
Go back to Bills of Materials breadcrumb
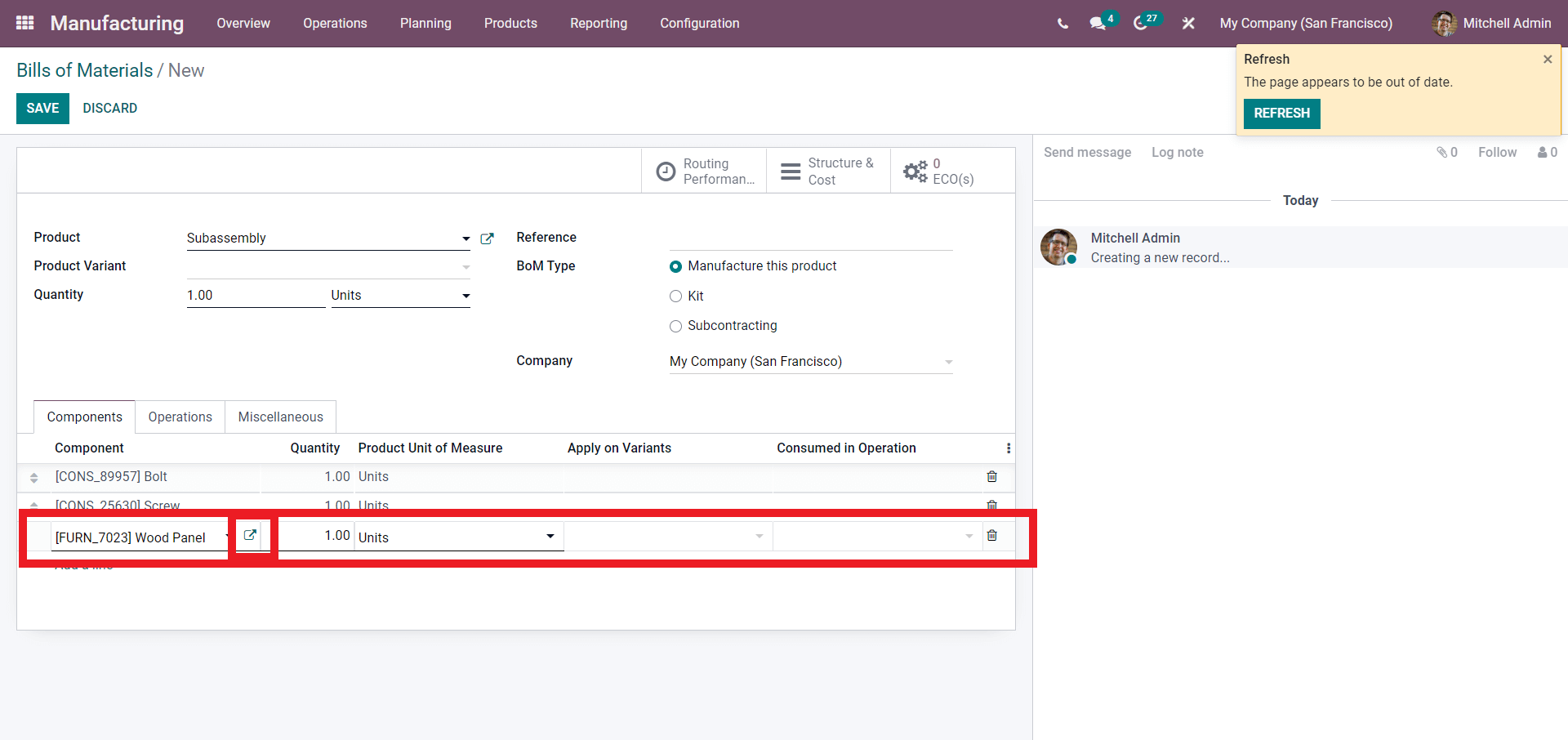(x=85, y=70)
